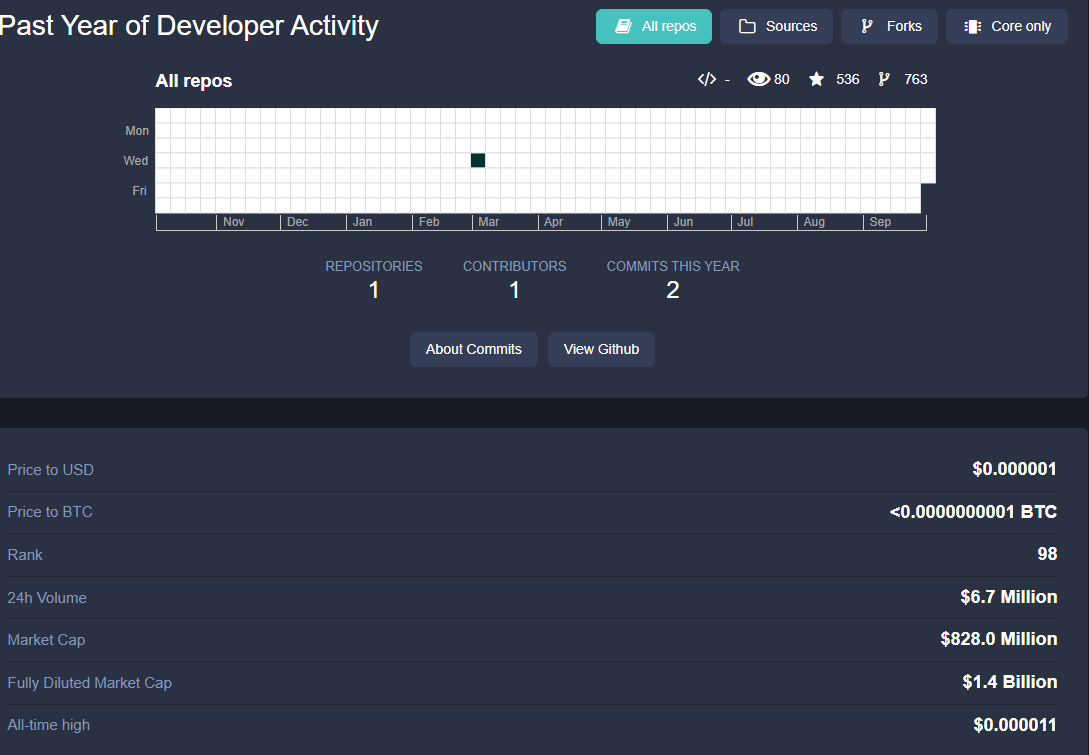The image size is (1089, 755).
Task: Click the Fully Diluted Market Cap label
Action: [x=90, y=683]
